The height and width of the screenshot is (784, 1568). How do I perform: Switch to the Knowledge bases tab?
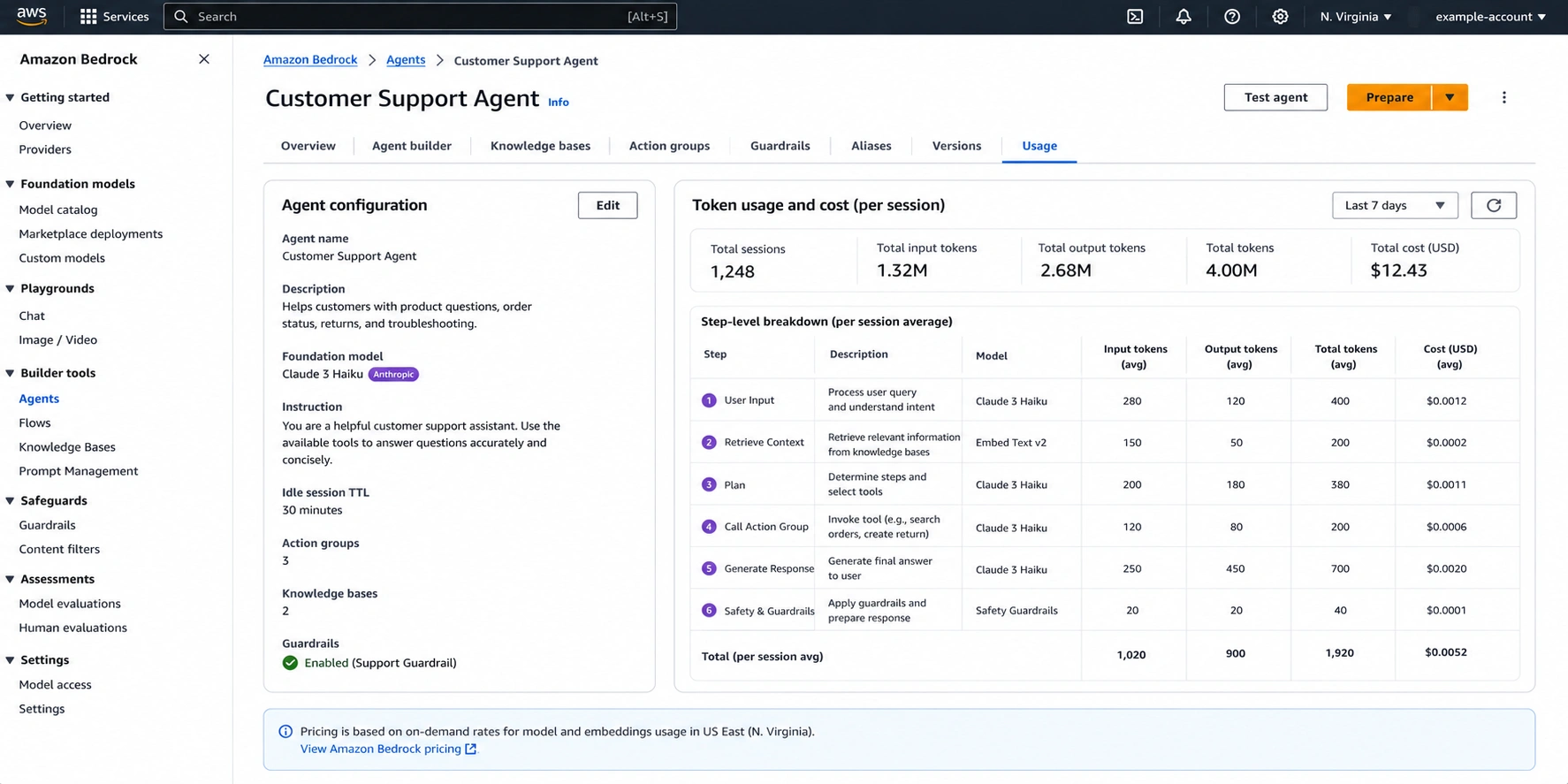pyautogui.click(x=540, y=146)
